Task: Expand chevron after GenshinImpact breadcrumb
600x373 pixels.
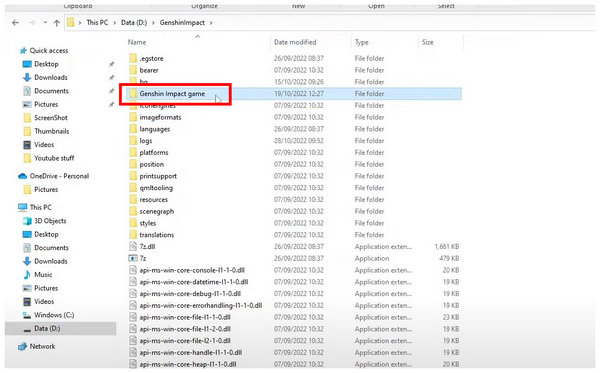Action: click(211, 23)
